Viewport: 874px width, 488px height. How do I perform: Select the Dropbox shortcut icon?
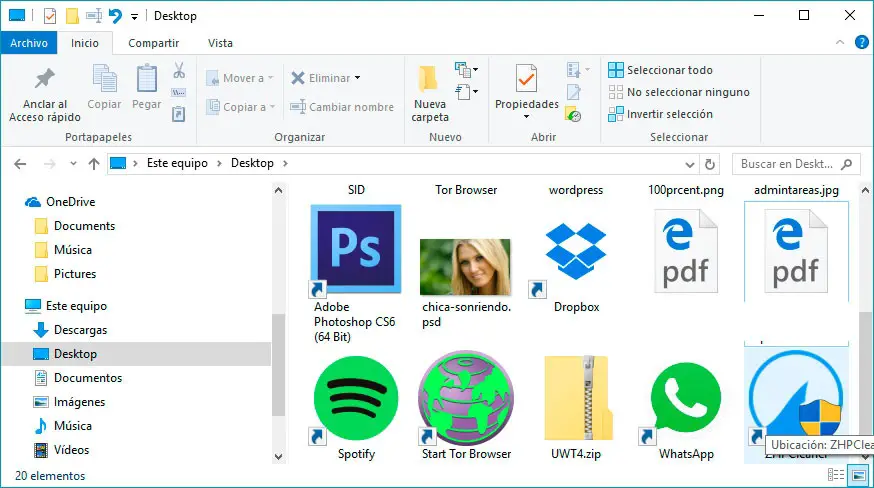[x=576, y=251]
